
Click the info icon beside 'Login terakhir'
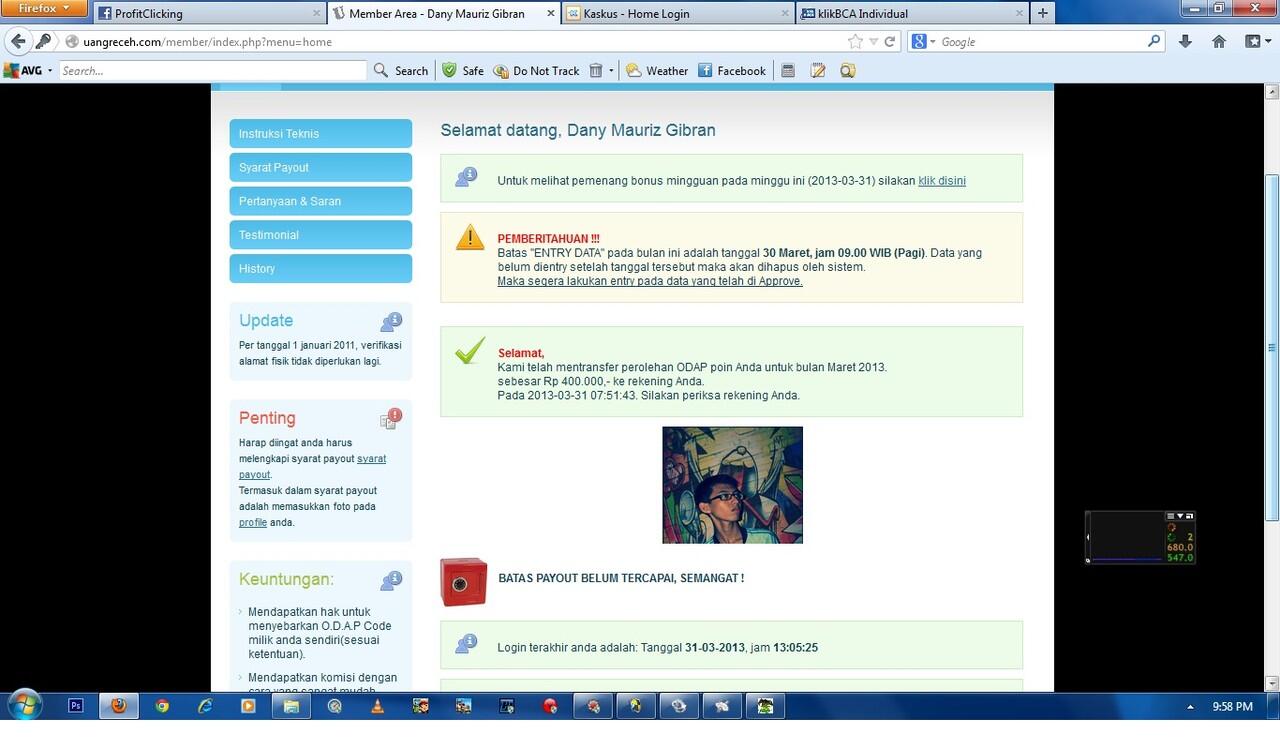[466, 644]
